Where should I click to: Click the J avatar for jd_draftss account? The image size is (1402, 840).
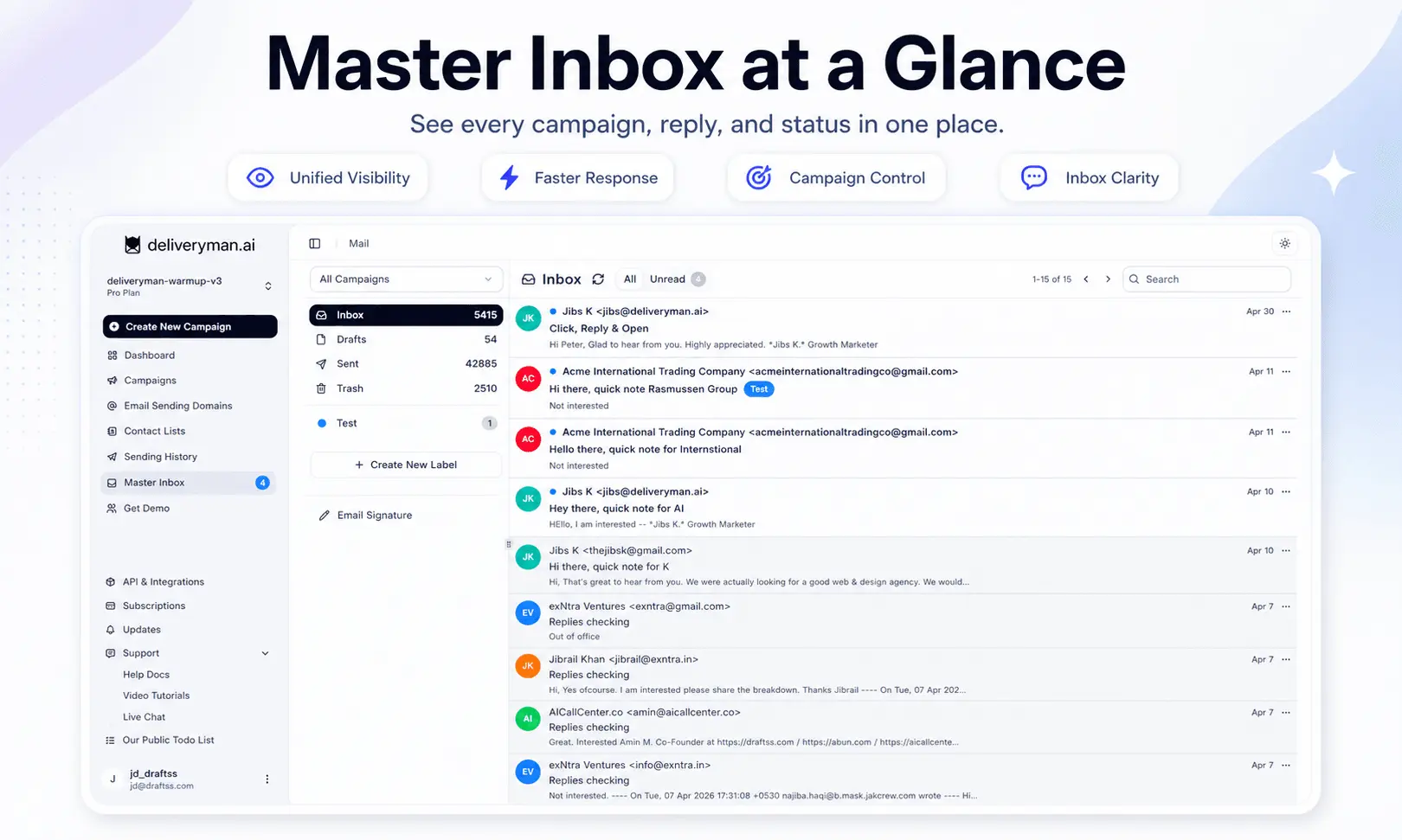click(x=113, y=779)
